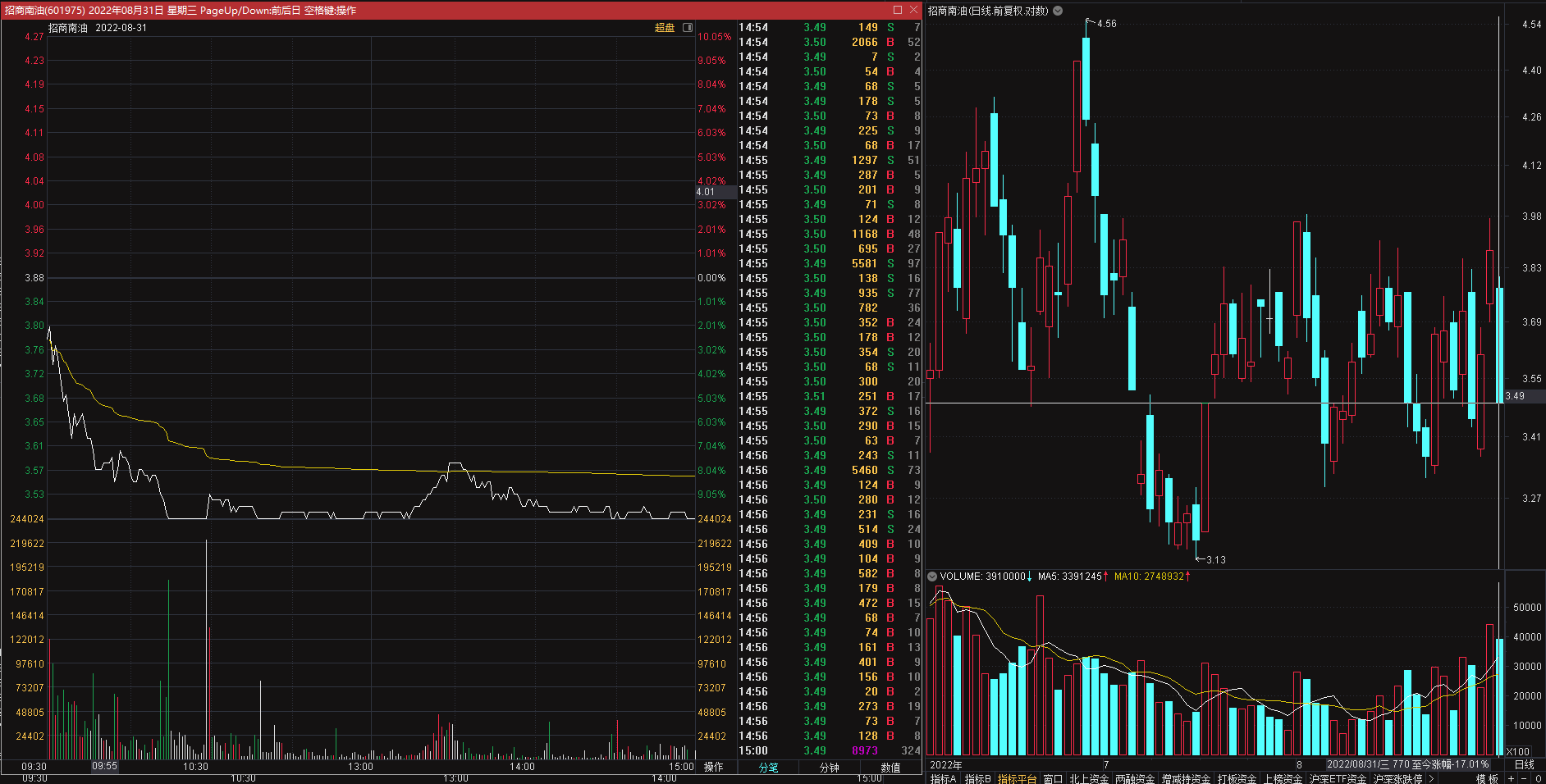The height and width of the screenshot is (784, 1546).
Task: Close the intraday popup window
Action: pyautogui.click(x=913, y=10)
